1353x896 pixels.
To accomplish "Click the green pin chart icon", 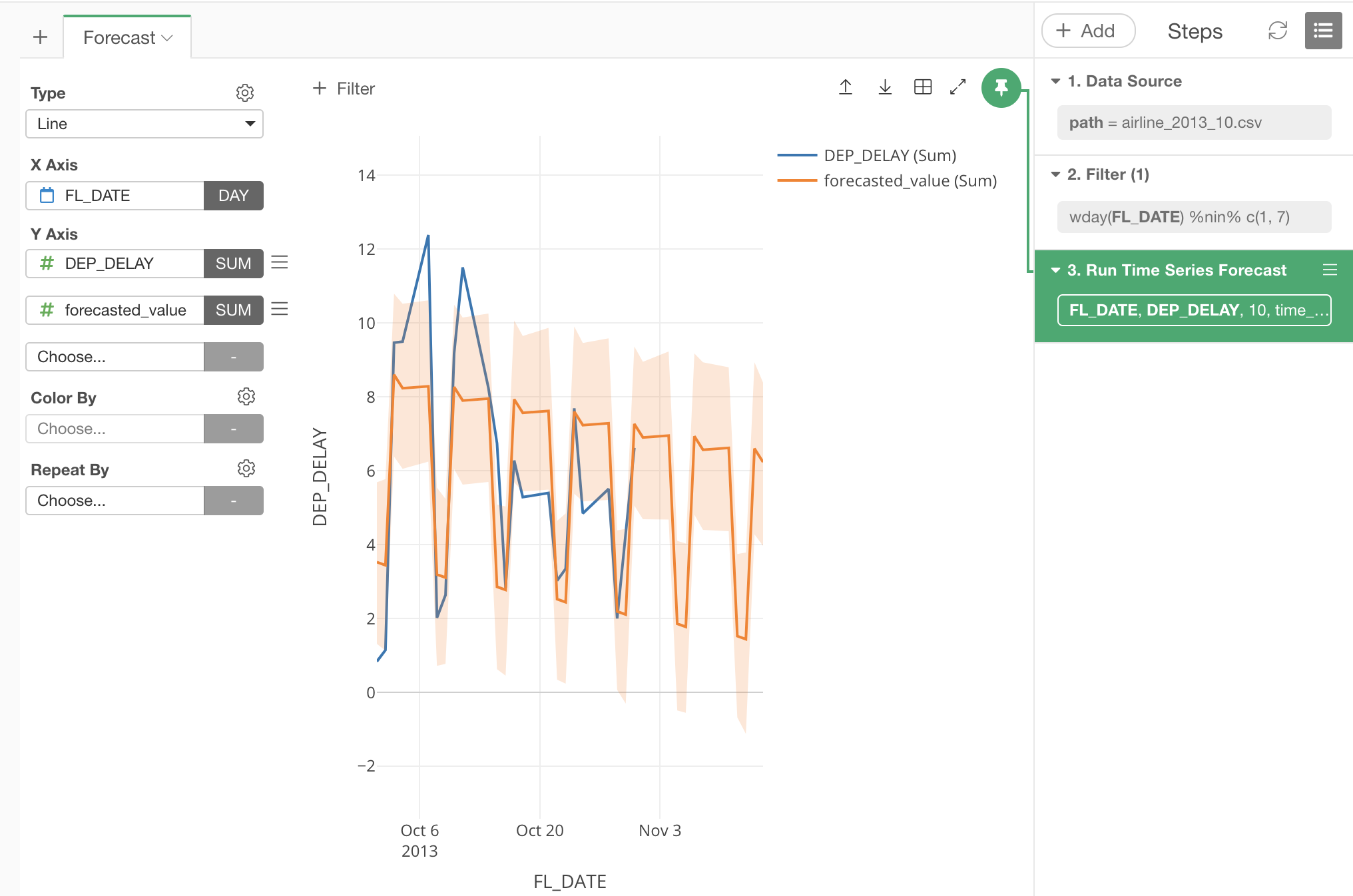I will coord(1001,87).
